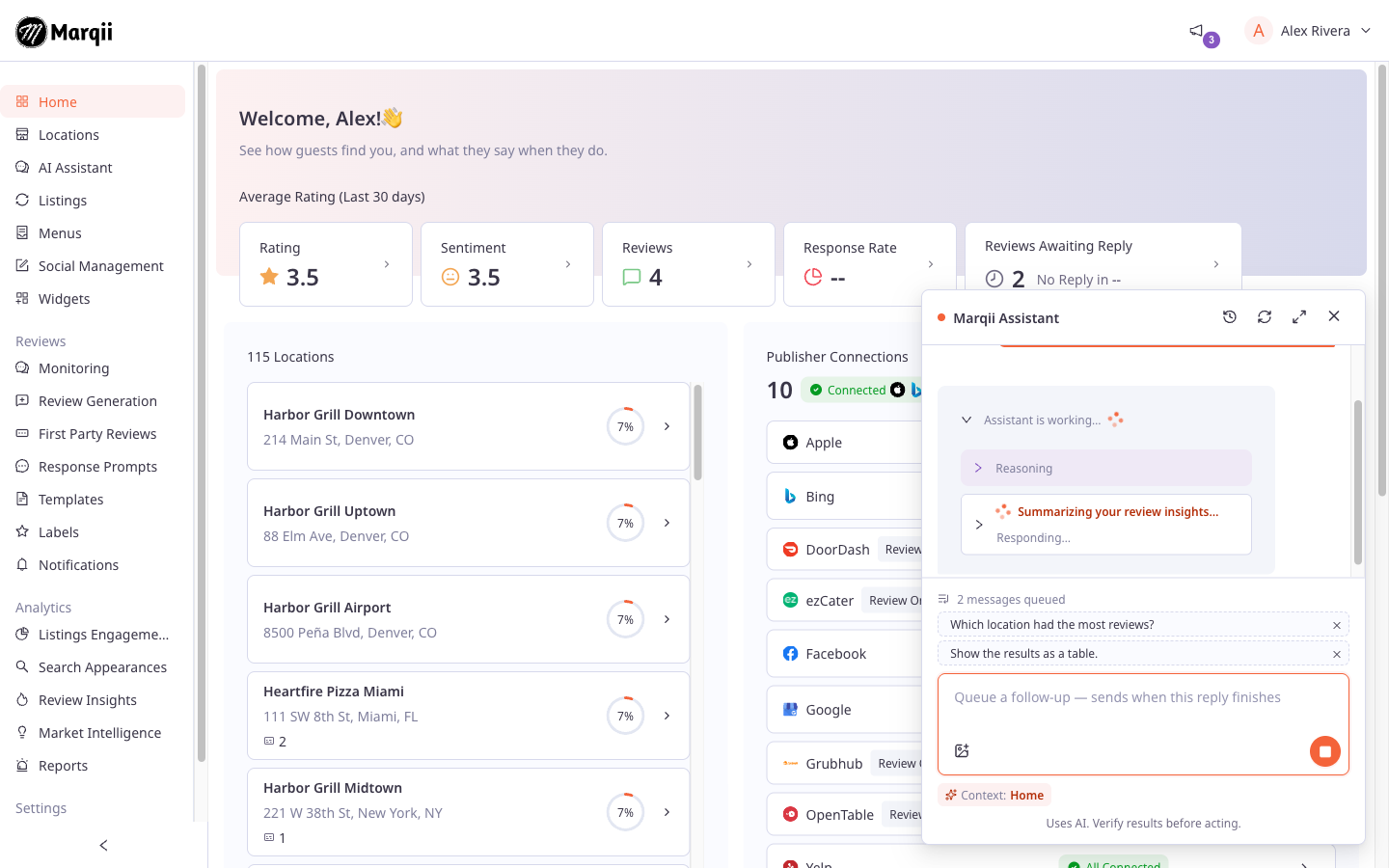
Task: Remove queued 'Show the results as a table' message
Action: (1337, 655)
